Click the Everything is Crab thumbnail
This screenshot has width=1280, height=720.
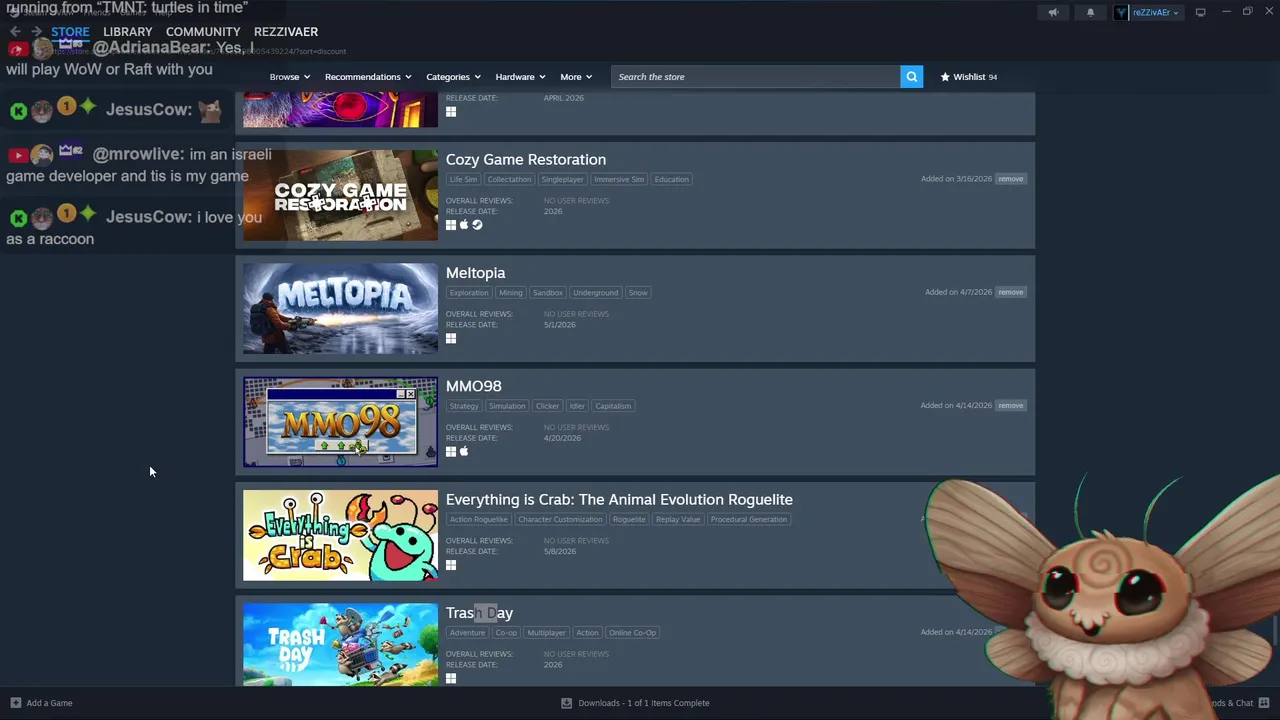(340, 535)
